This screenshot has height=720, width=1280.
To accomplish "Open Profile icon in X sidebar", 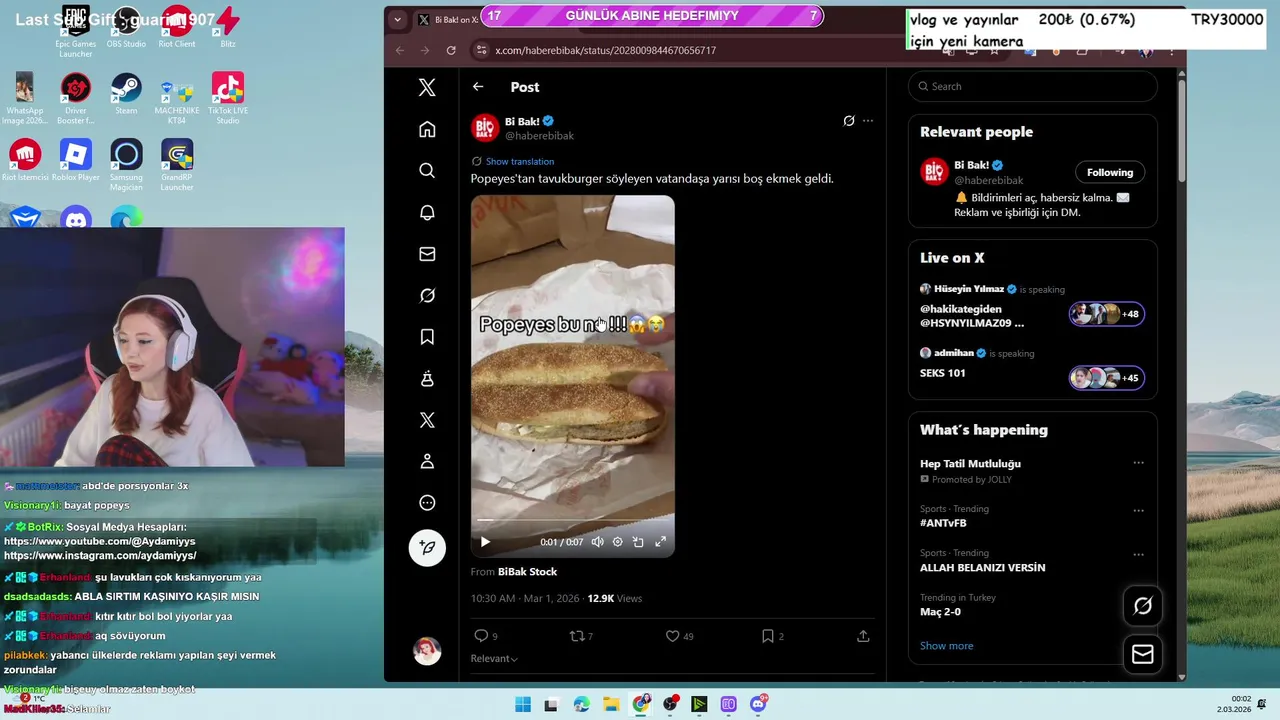I will click(427, 462).
